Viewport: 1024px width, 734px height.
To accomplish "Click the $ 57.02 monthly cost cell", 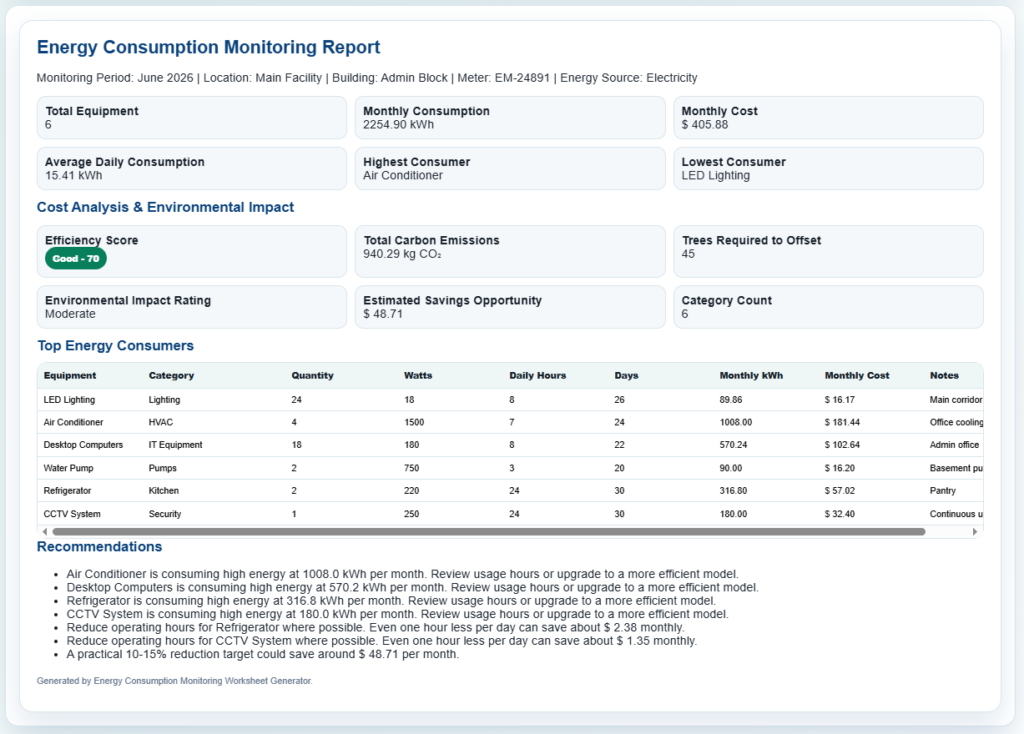I will [840, 490].
